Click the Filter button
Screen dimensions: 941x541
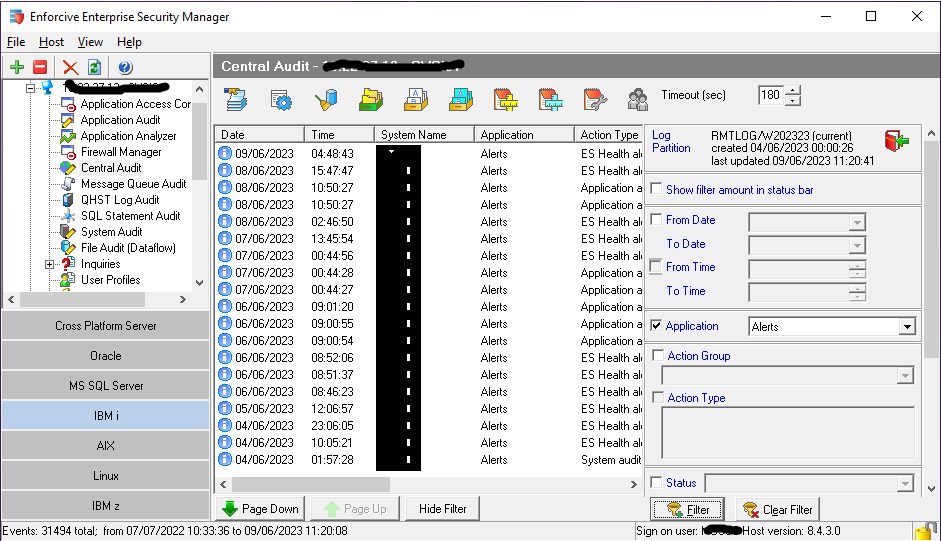(x=687, y=510)
